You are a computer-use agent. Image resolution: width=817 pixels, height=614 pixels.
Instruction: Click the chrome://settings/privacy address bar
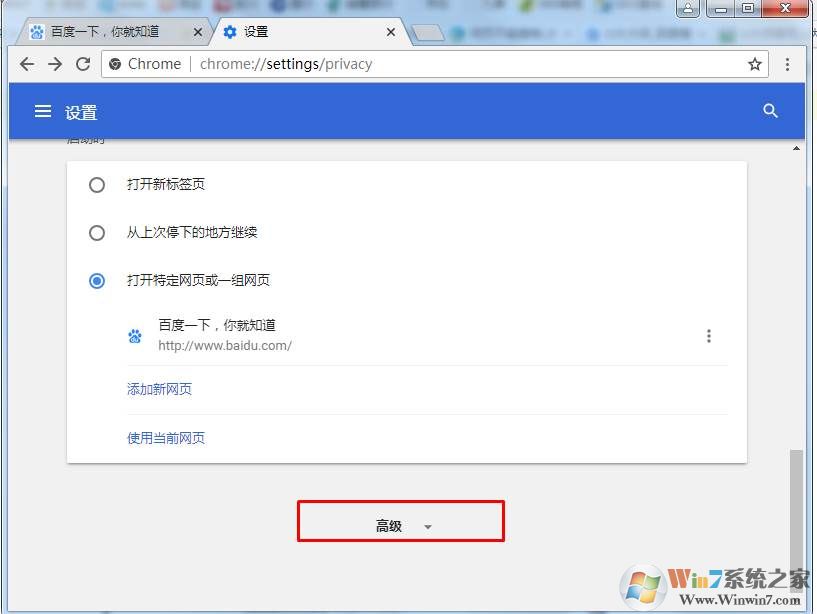point(435,64)
